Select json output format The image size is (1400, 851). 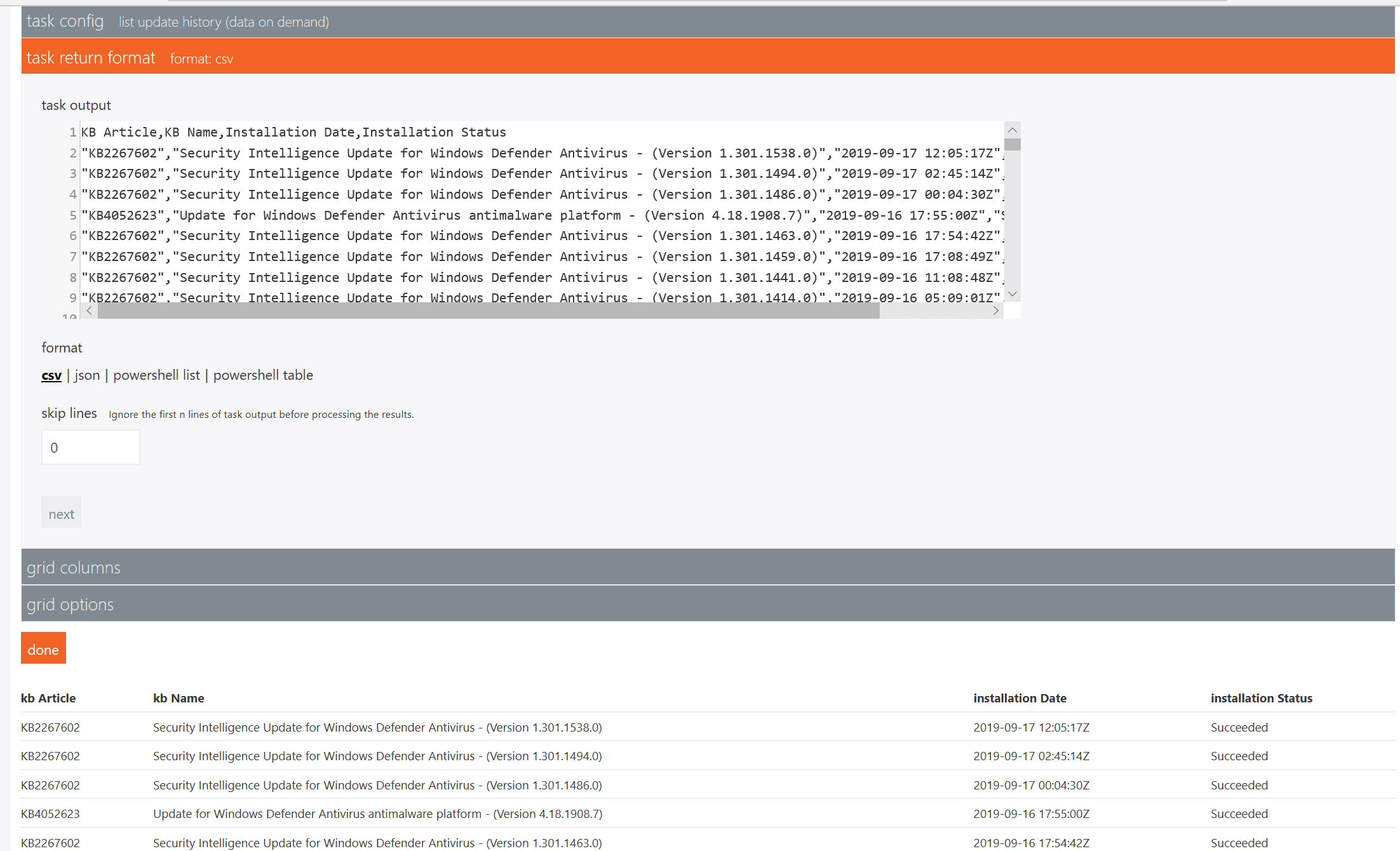tap(87, 375)
